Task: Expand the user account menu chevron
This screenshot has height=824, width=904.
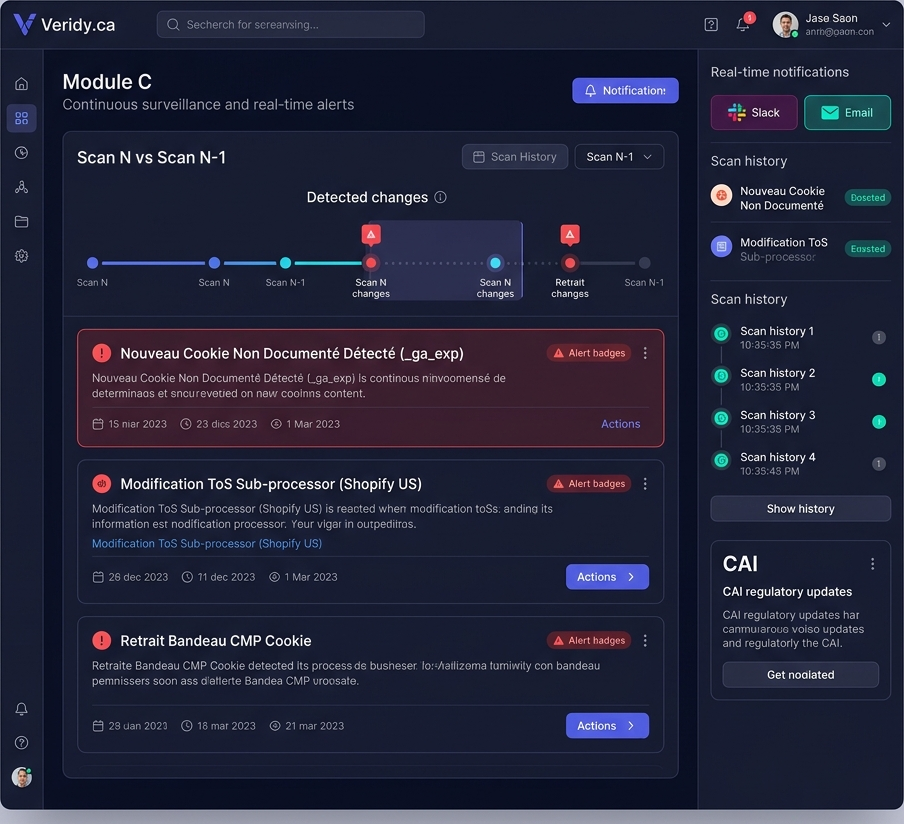Action: pyautogui.click(x=886, y=24)
